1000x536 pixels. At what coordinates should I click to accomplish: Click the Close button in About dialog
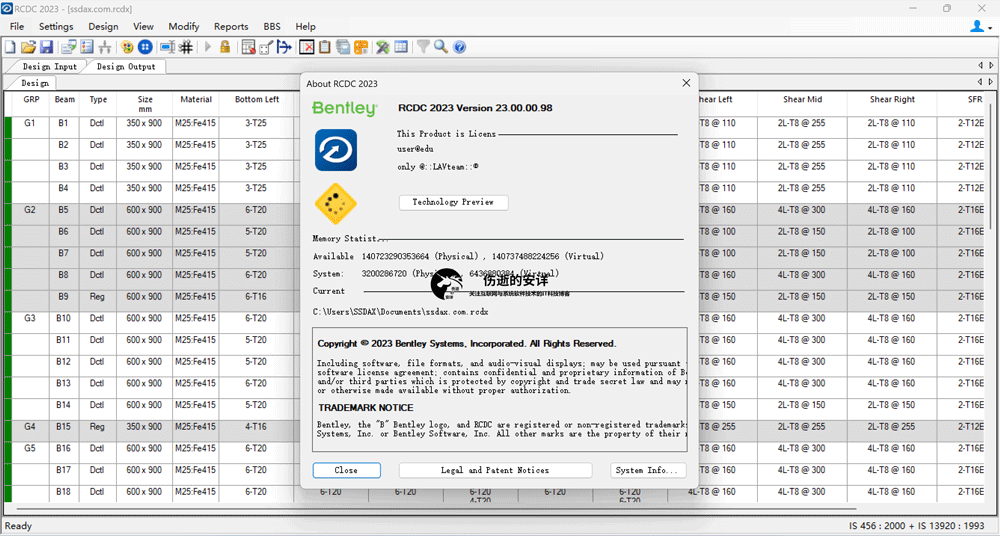click(346, 470)
